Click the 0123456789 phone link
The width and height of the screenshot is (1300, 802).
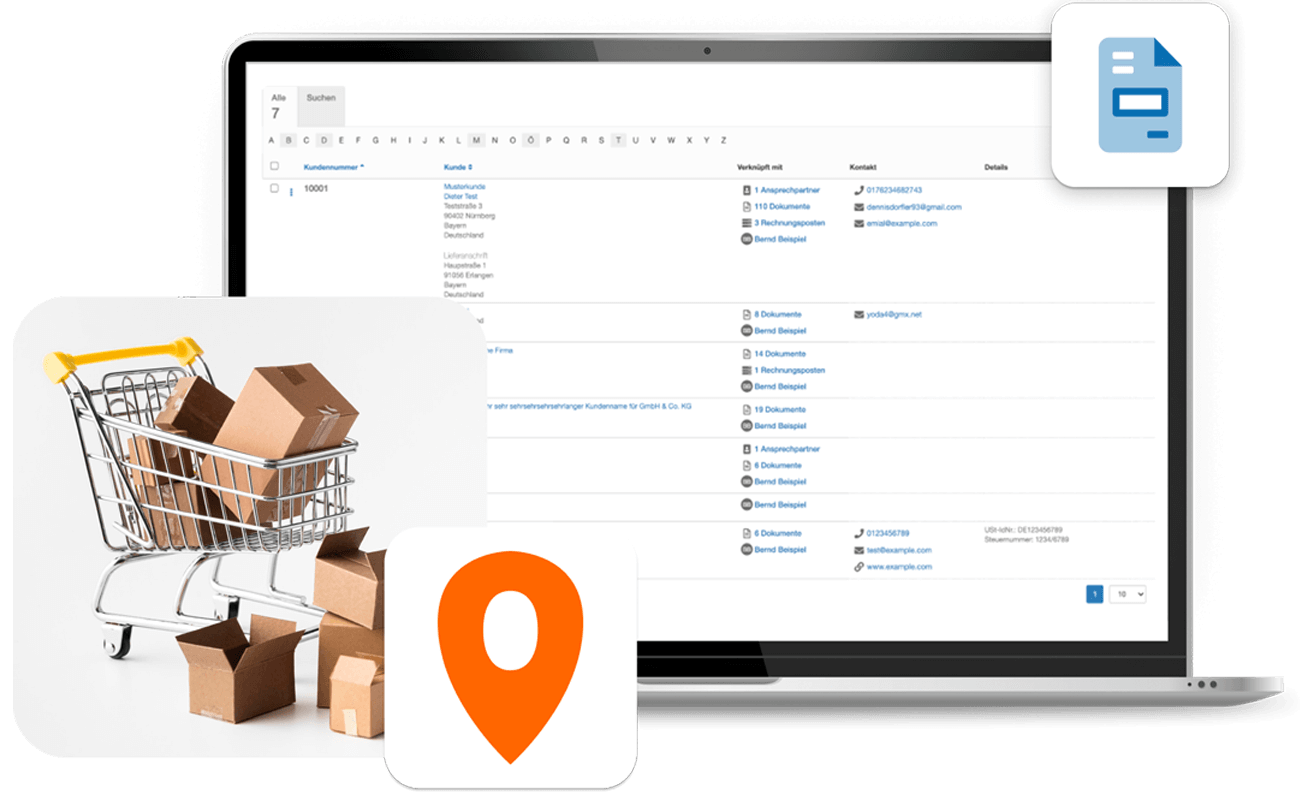pos(888,533)
